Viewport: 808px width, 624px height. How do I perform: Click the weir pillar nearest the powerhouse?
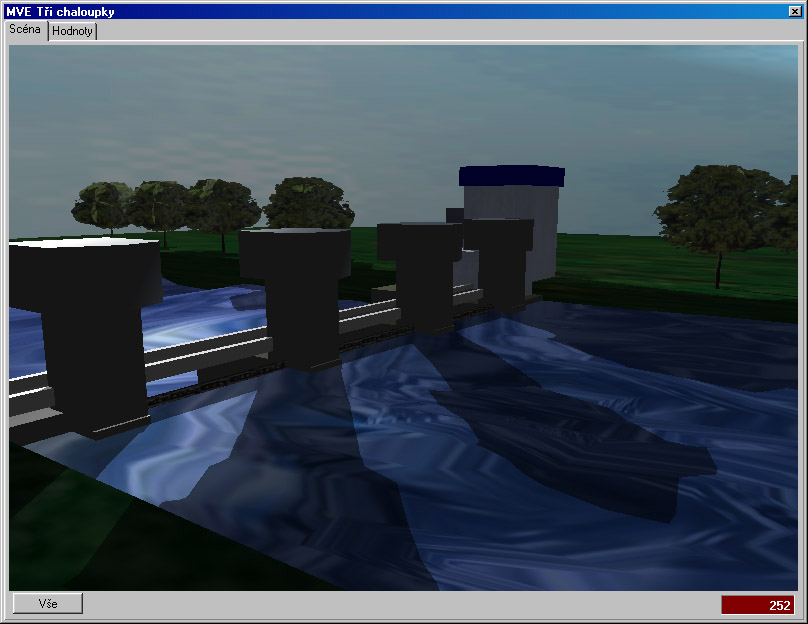500,260
